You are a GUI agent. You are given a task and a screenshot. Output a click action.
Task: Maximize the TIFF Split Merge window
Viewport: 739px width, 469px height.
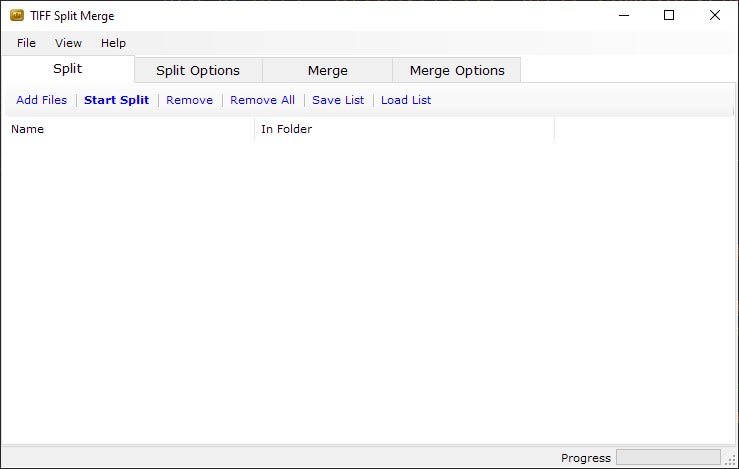669,16
